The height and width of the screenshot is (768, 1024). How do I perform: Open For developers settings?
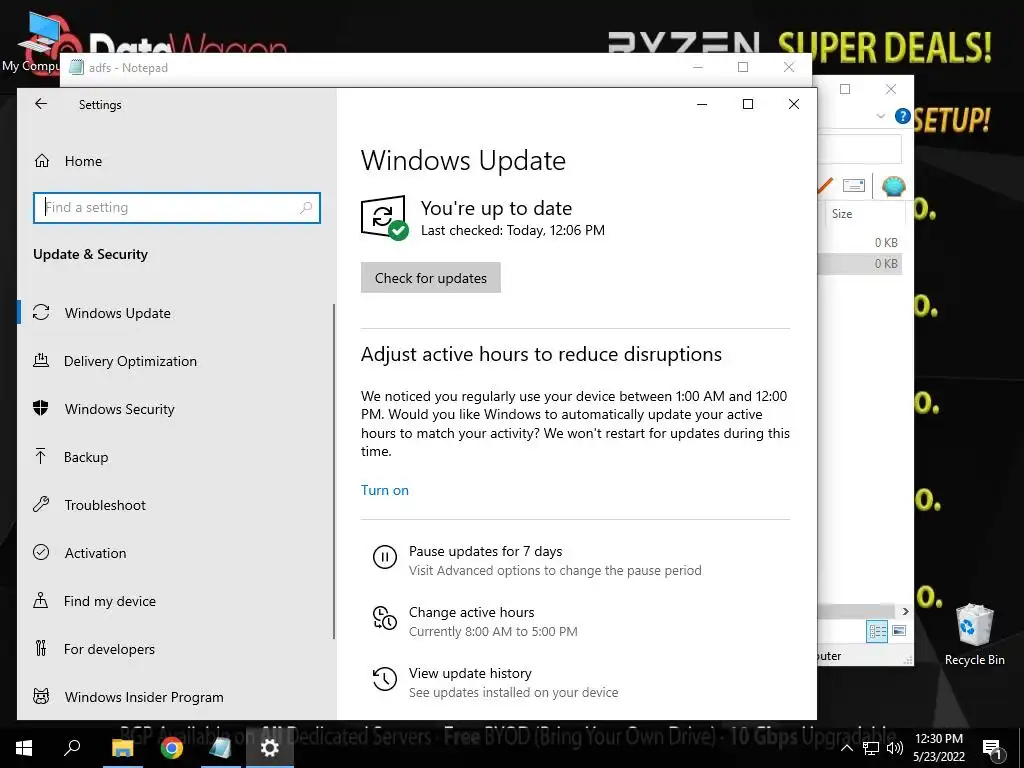[109, 649]
